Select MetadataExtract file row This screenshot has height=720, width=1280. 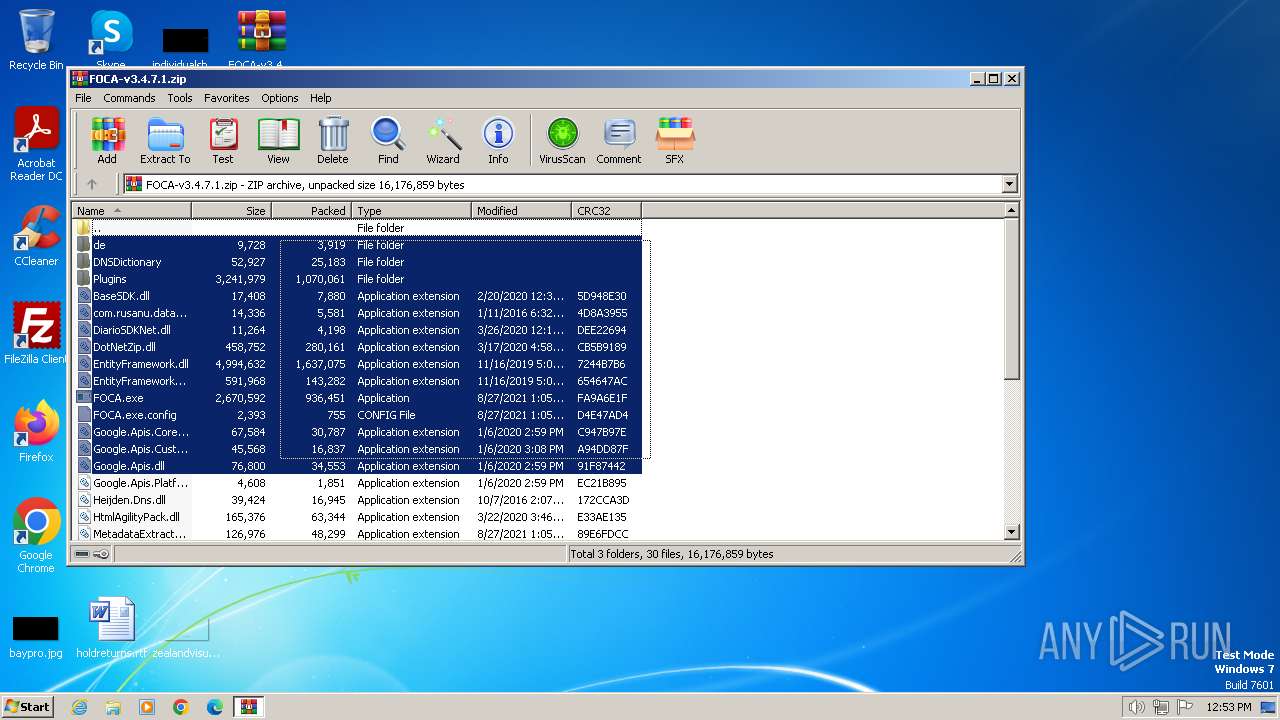(x=357, y=534)
